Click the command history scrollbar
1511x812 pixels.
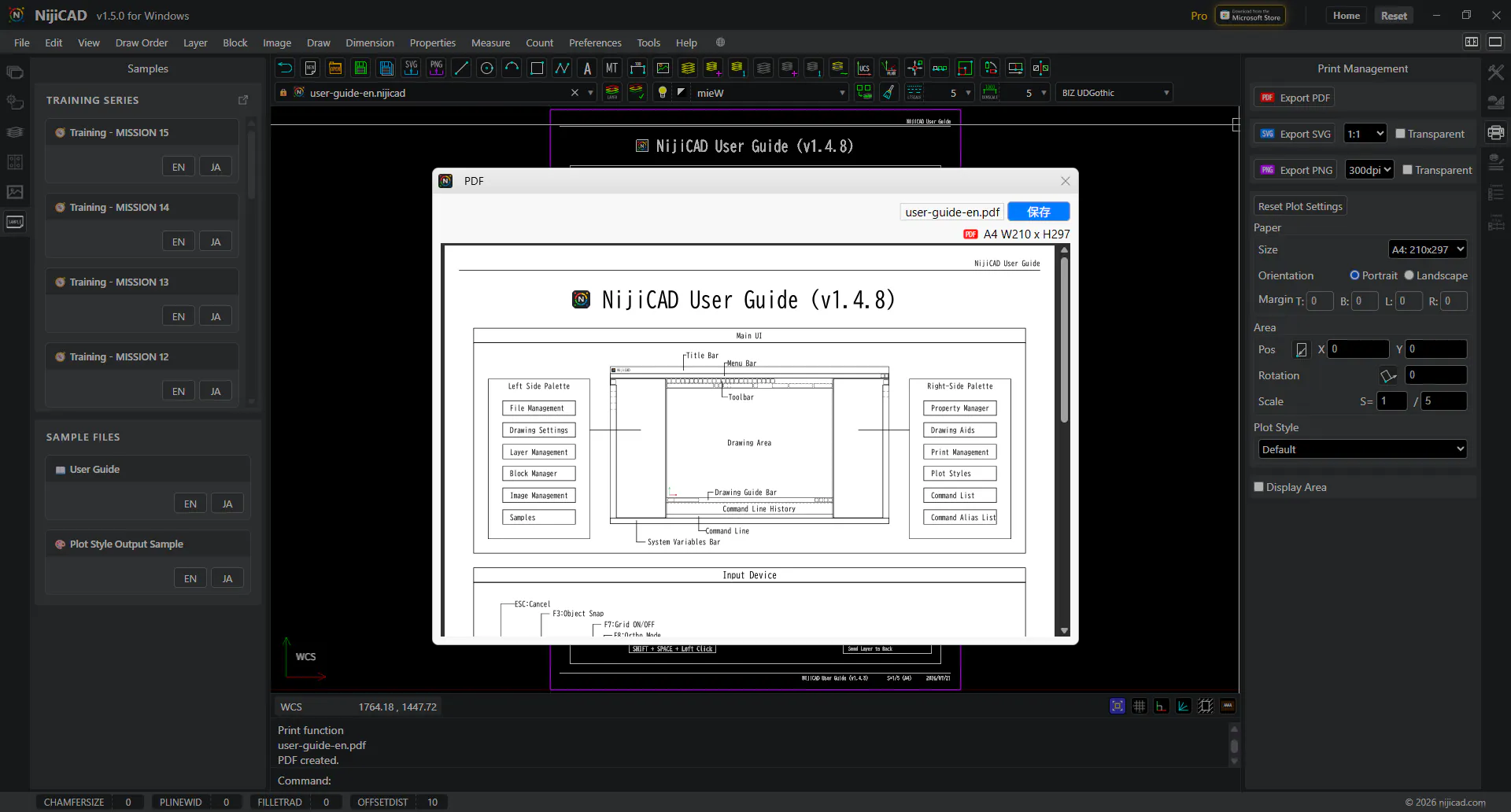click(x=1234, y=745)
